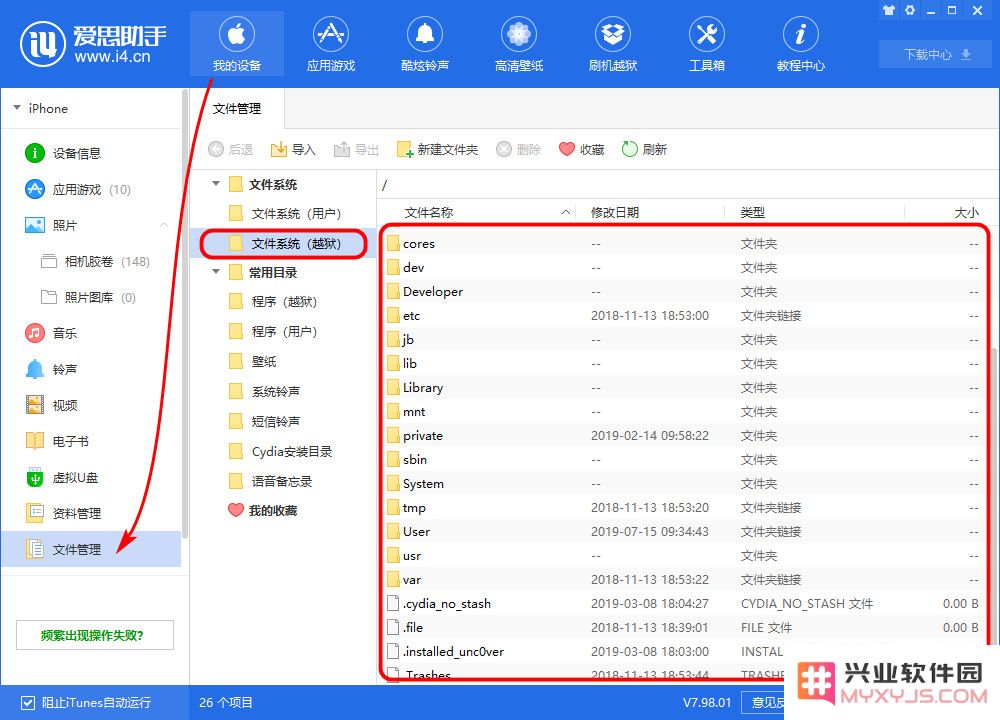The image size is (1000, 720).
Task: Open the 教程中心 tutorial center
Action: [800, 43]
